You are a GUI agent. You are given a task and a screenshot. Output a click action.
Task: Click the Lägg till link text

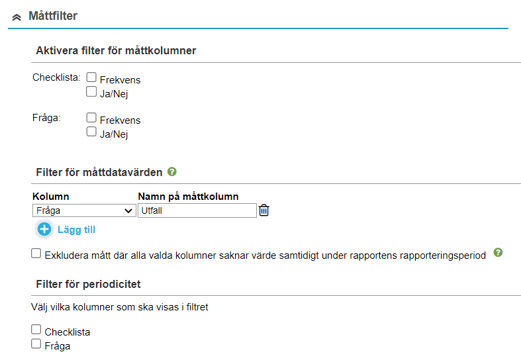(x=76, y=230)
